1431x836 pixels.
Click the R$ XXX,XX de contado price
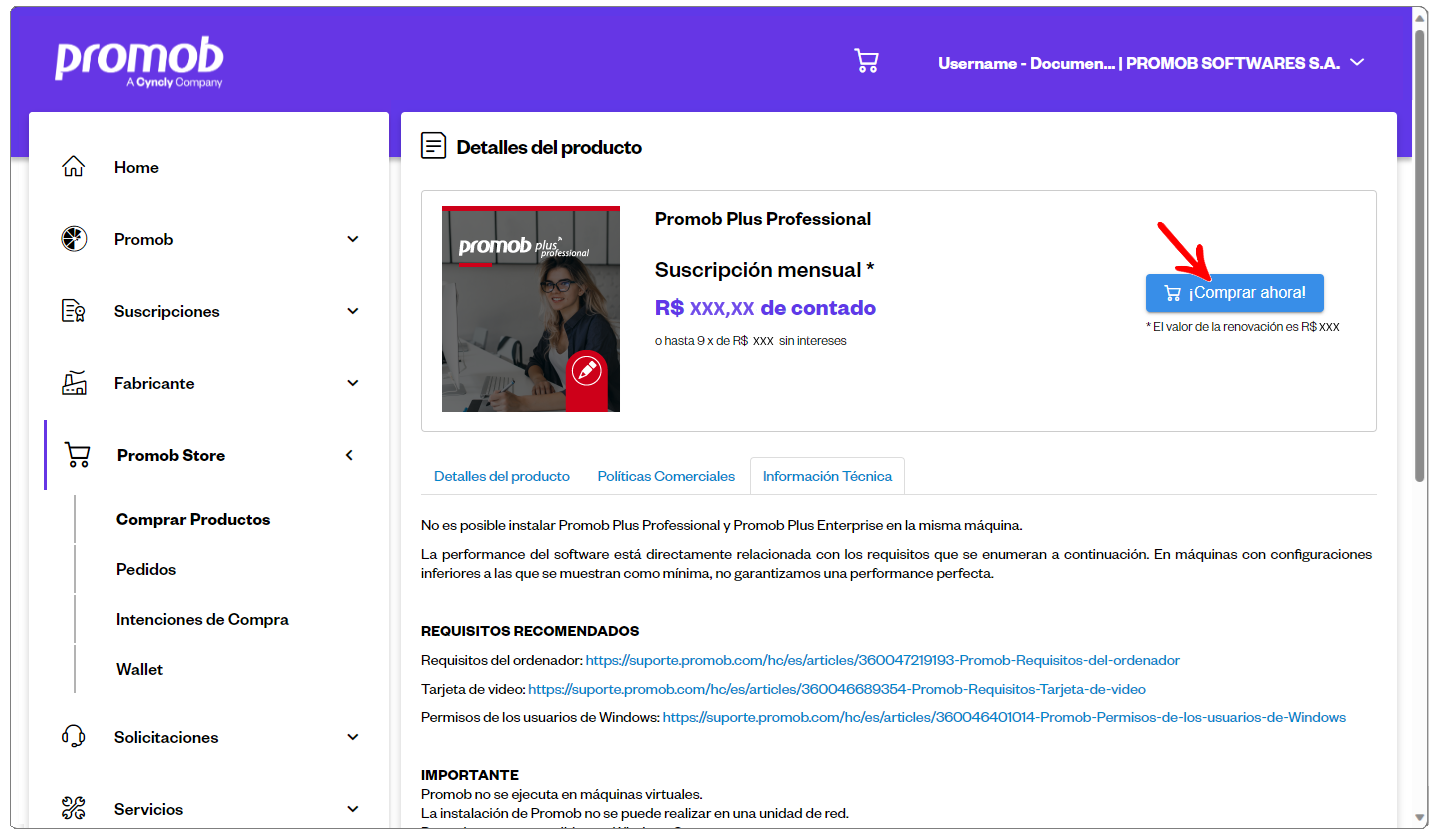click(765, 308)
